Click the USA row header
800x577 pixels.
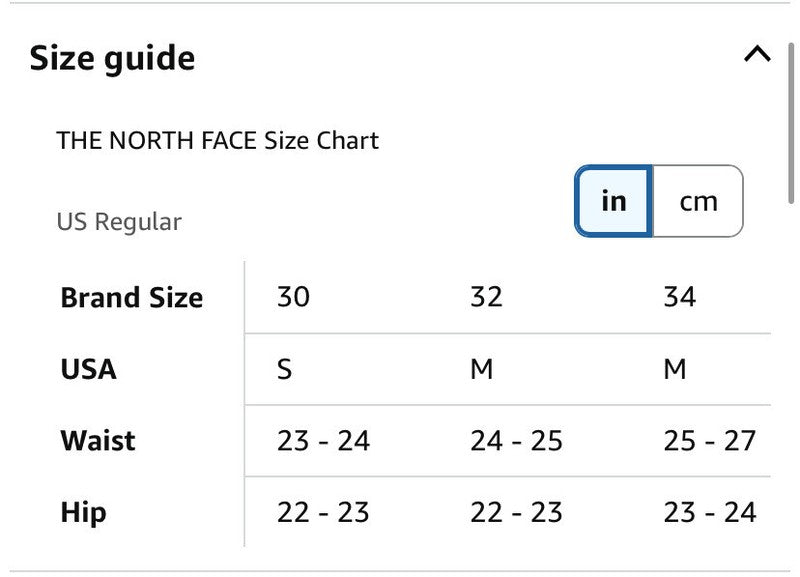click(x=88, y=369)
